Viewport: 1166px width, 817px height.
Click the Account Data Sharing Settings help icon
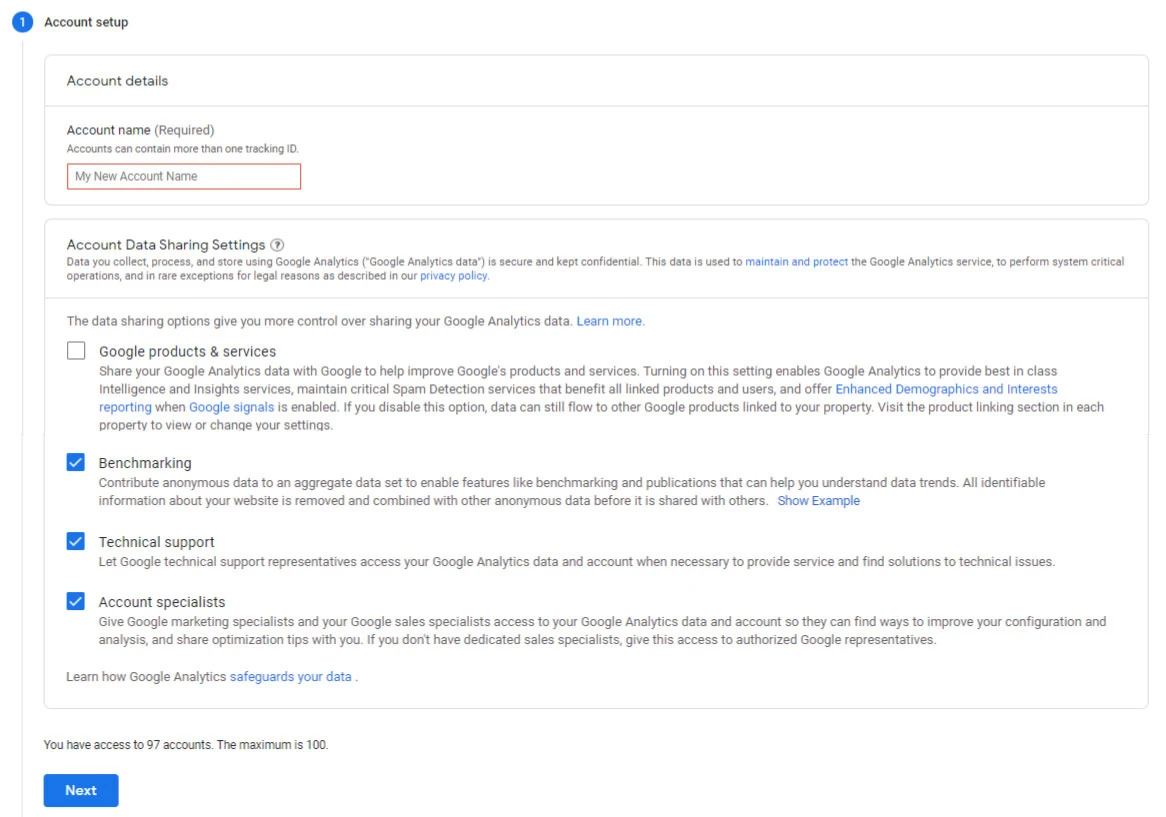click(x=277, y=245)
